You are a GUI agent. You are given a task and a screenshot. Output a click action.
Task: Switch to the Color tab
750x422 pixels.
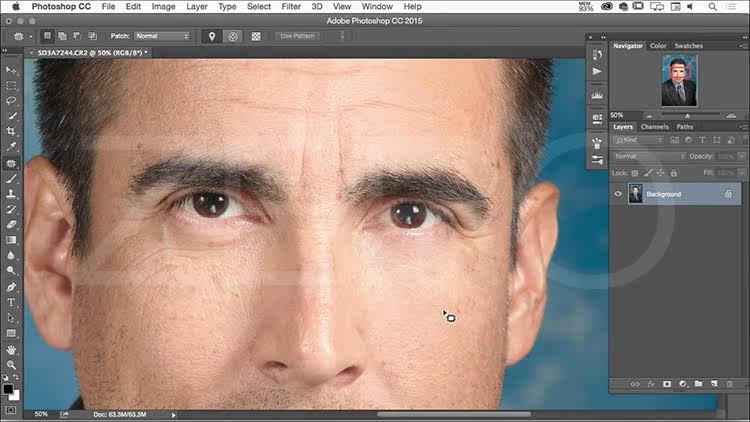point(658,46)
